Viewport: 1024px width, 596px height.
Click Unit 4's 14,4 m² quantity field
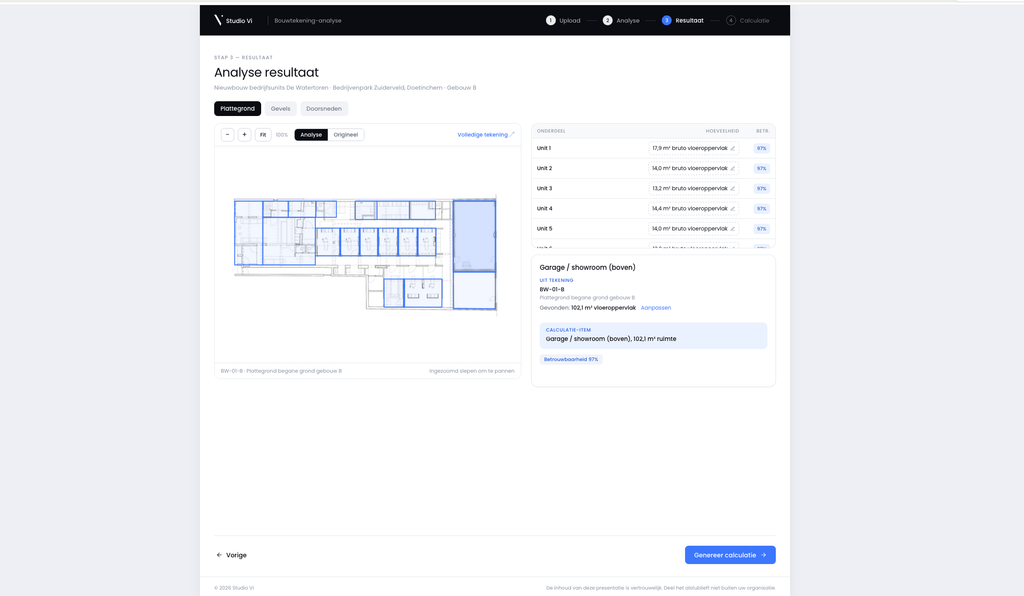click(x=694, y=209)
